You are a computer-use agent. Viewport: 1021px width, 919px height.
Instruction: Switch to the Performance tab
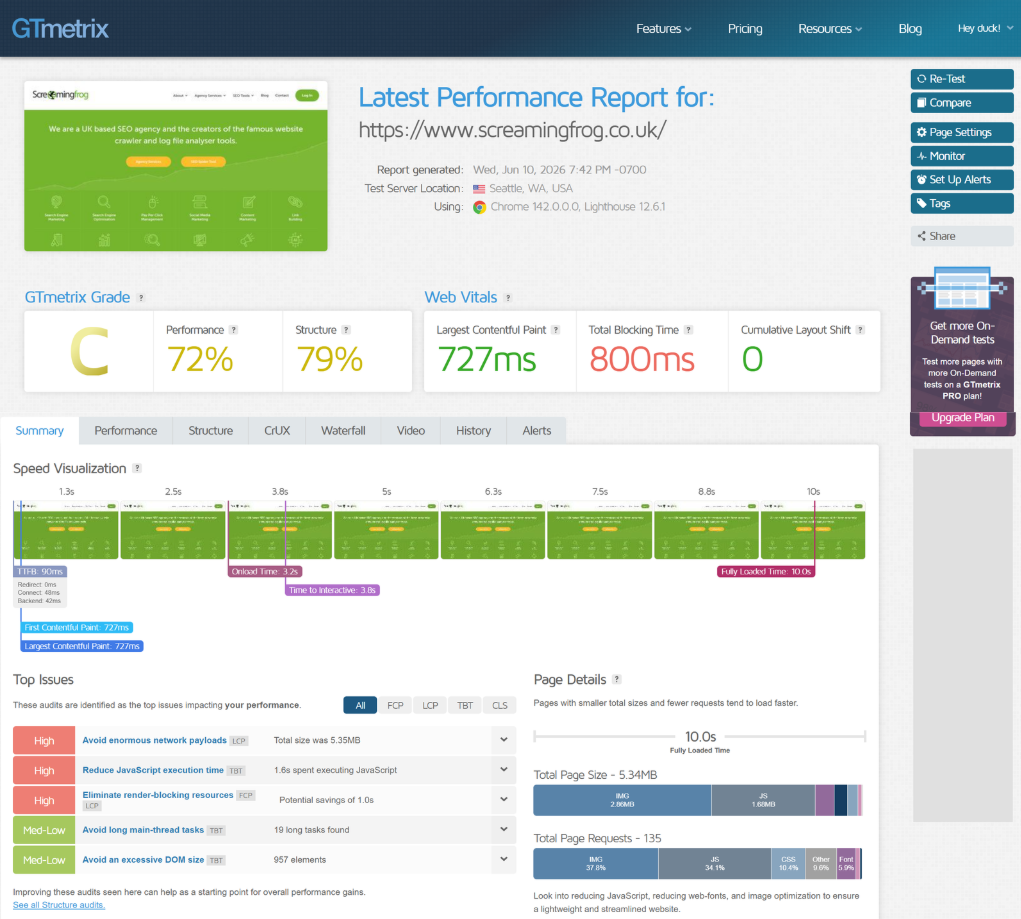(126, 431)
